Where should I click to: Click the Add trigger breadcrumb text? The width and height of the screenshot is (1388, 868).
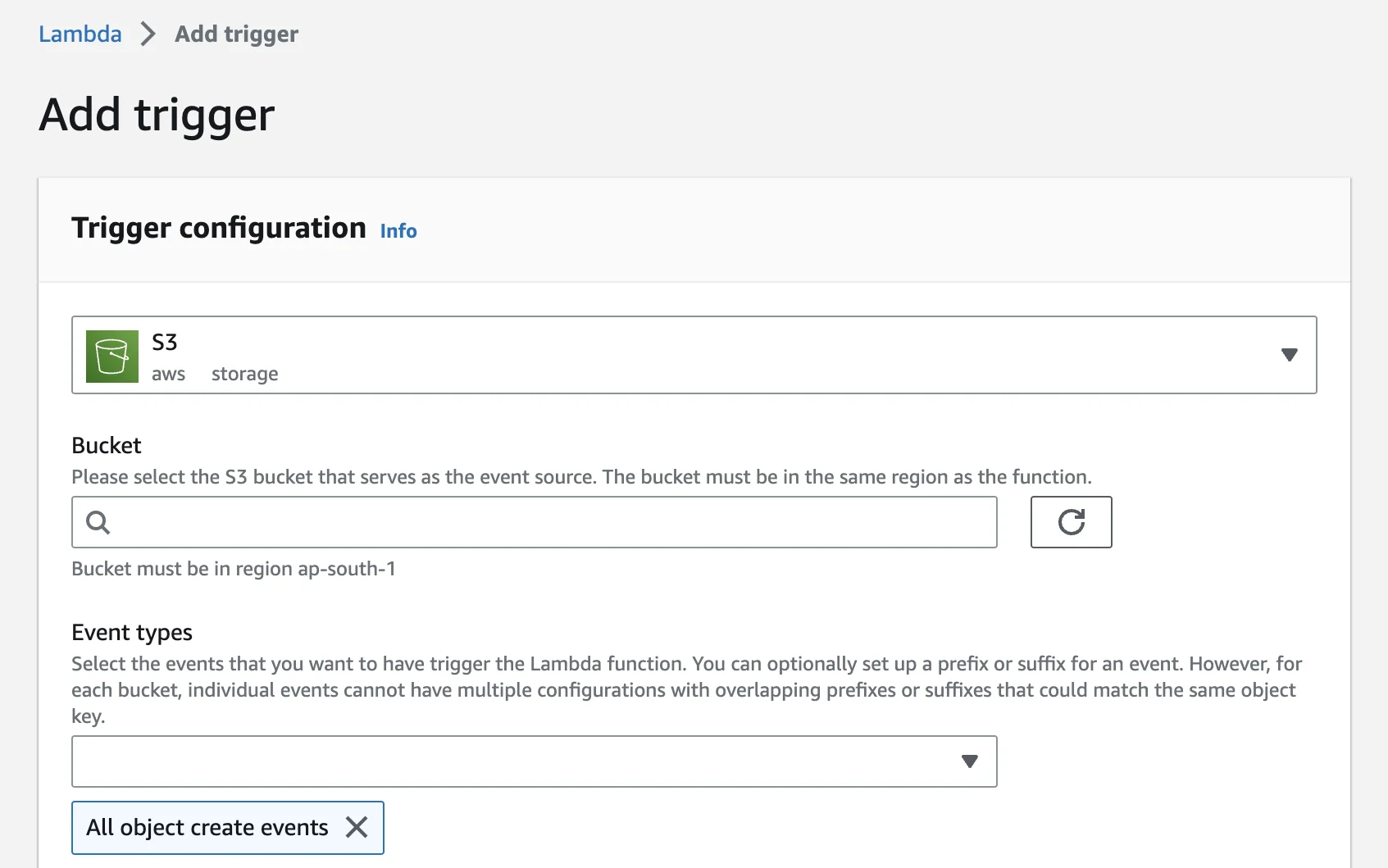coord(236,34)
